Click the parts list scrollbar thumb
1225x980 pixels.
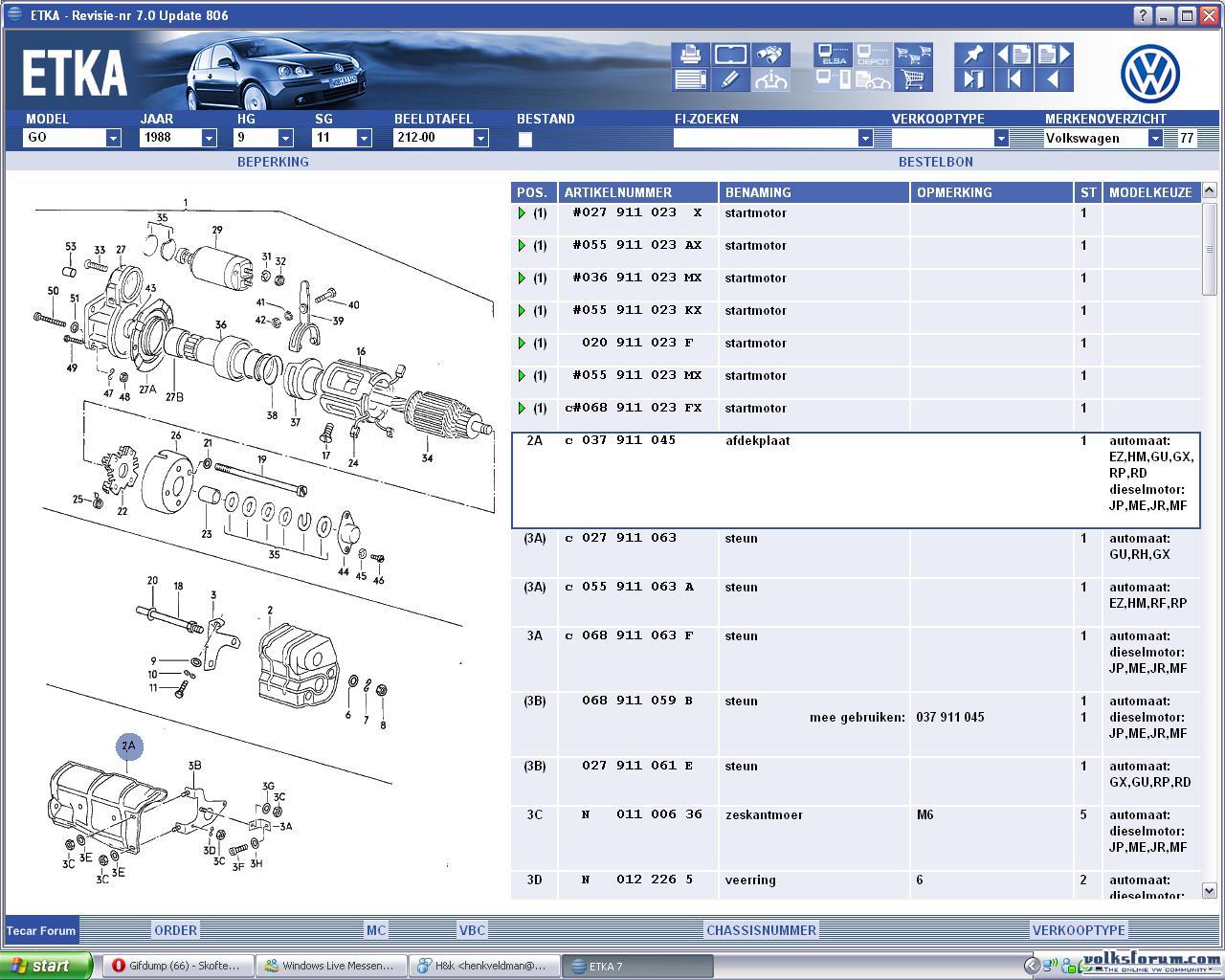pos(1209,249)
